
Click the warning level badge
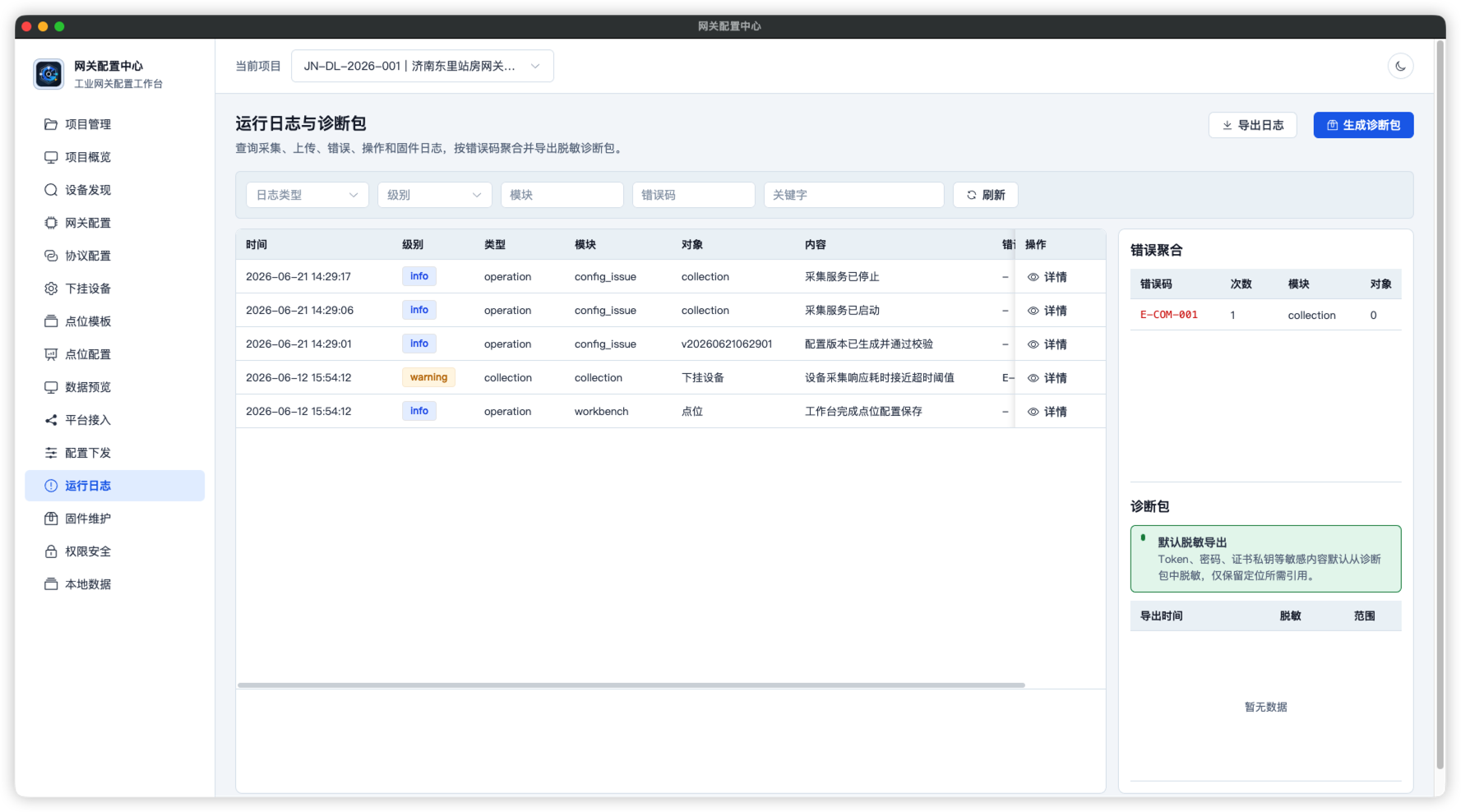pos(428,377)
